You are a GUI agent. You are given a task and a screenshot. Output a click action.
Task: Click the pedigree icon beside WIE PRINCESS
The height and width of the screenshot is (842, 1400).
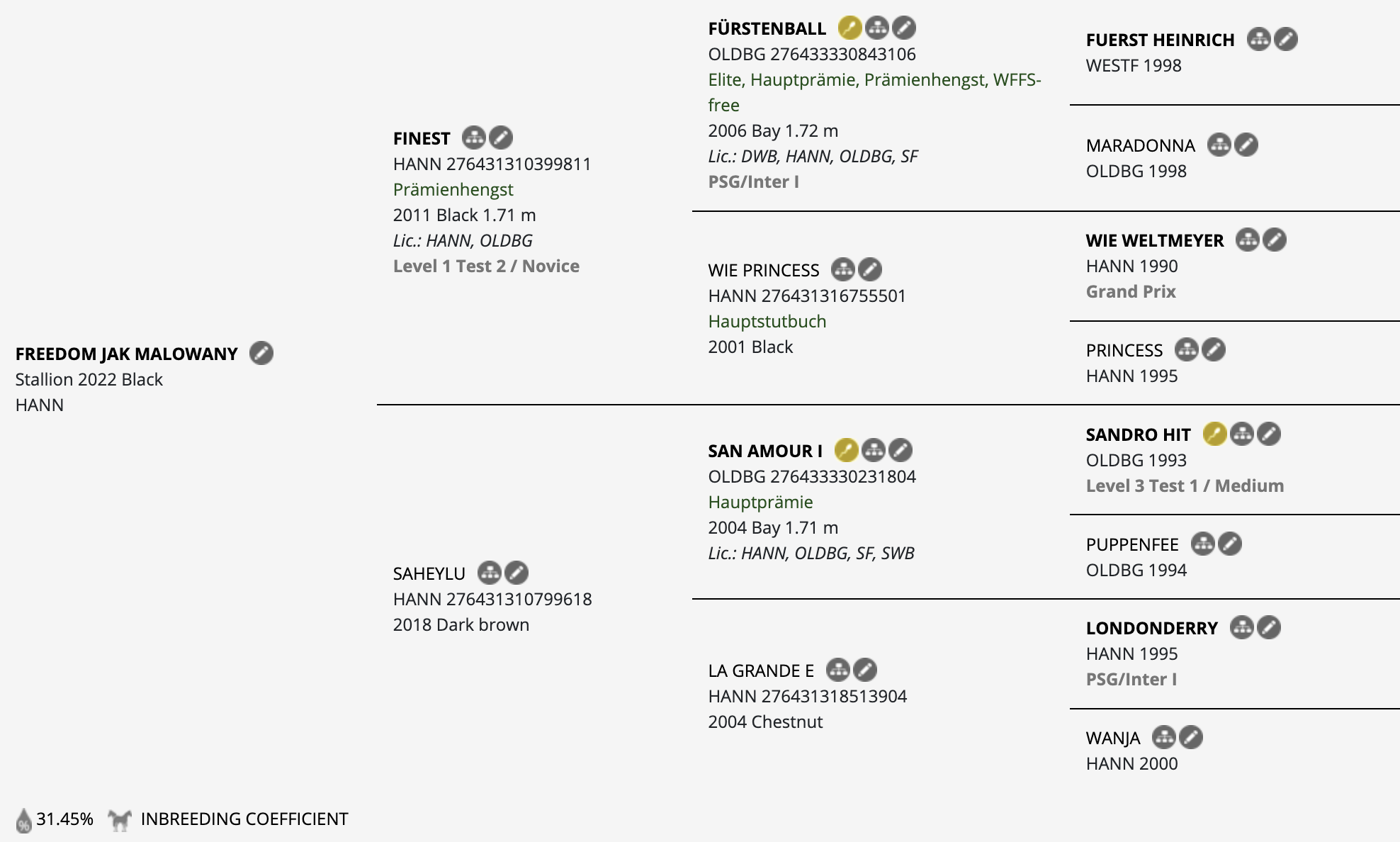843,269
